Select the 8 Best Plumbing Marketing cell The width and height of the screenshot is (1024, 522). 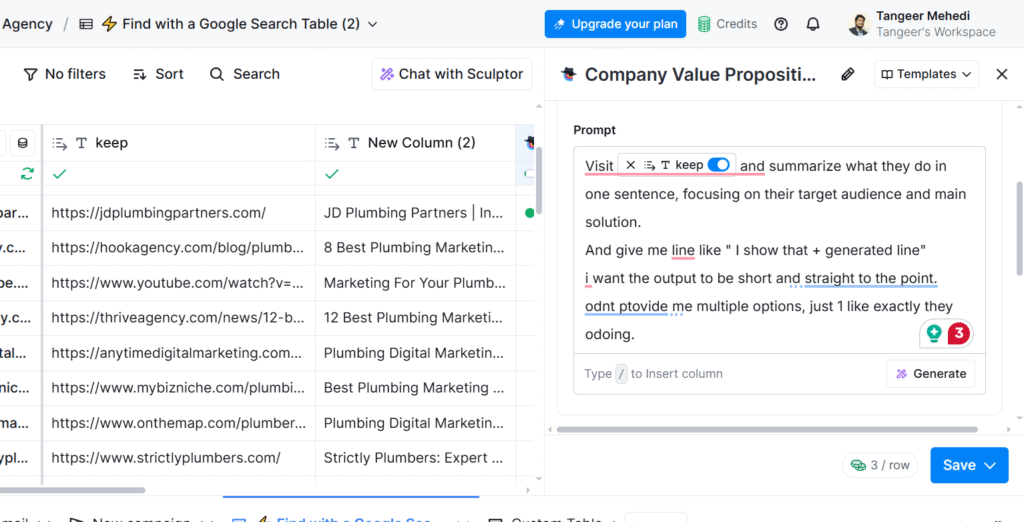pyautogui.click(x=415, y=248)
